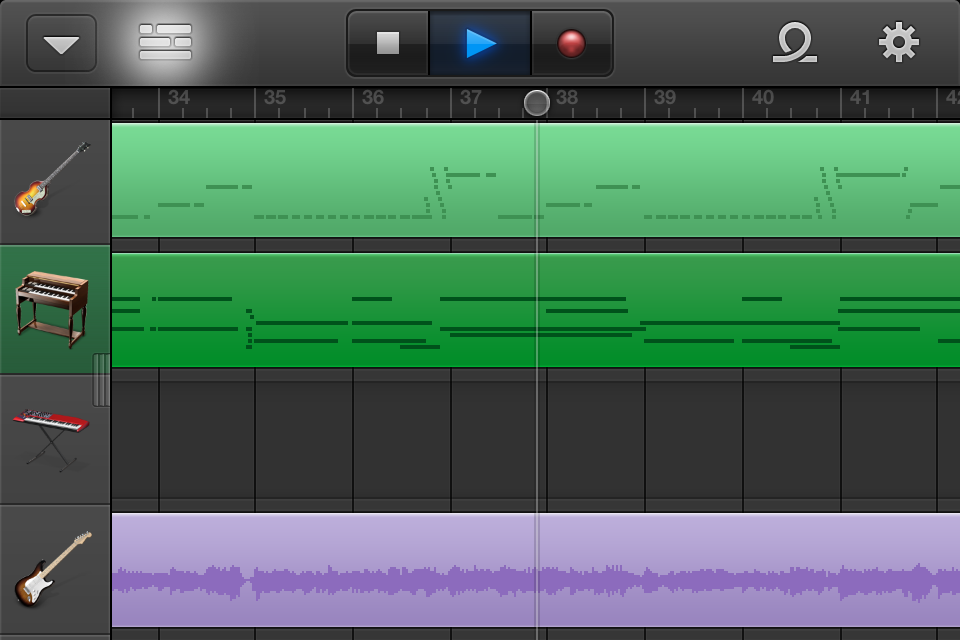Select the dark green organ MIDI region
This screenshot has height=640, width=960.
(536, 310)
